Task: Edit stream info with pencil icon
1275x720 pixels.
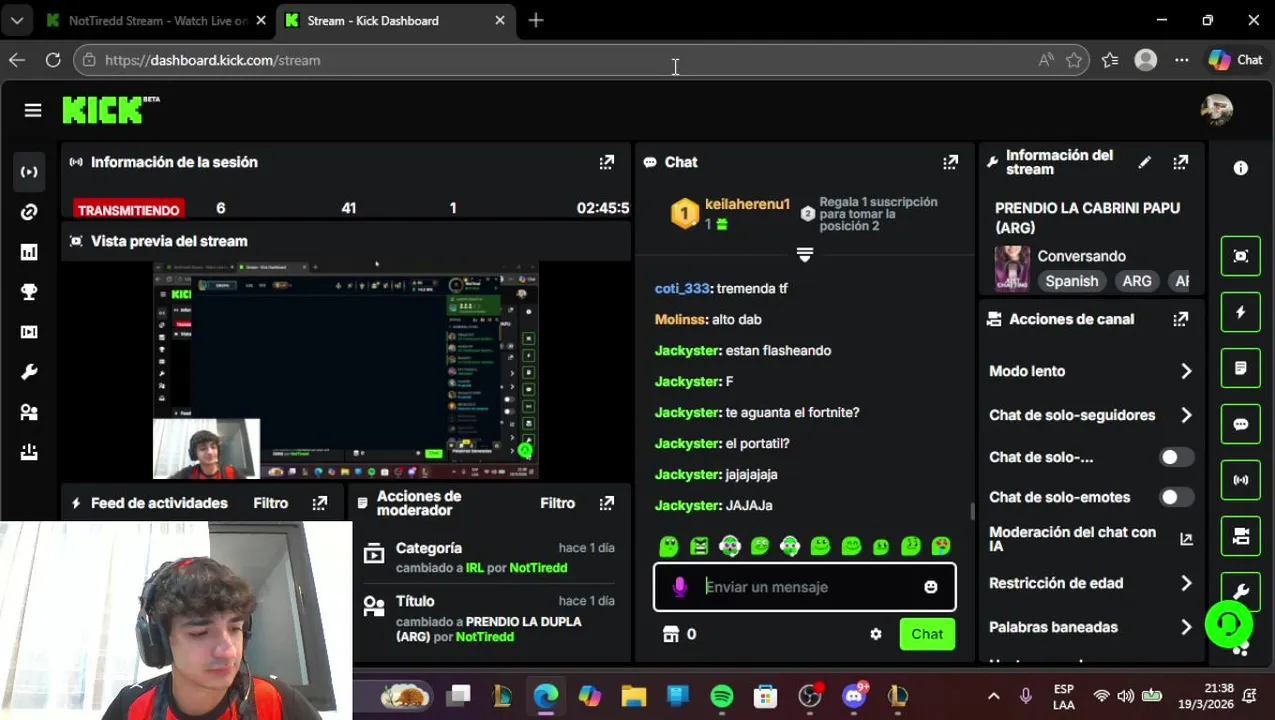Action: 1145,162
